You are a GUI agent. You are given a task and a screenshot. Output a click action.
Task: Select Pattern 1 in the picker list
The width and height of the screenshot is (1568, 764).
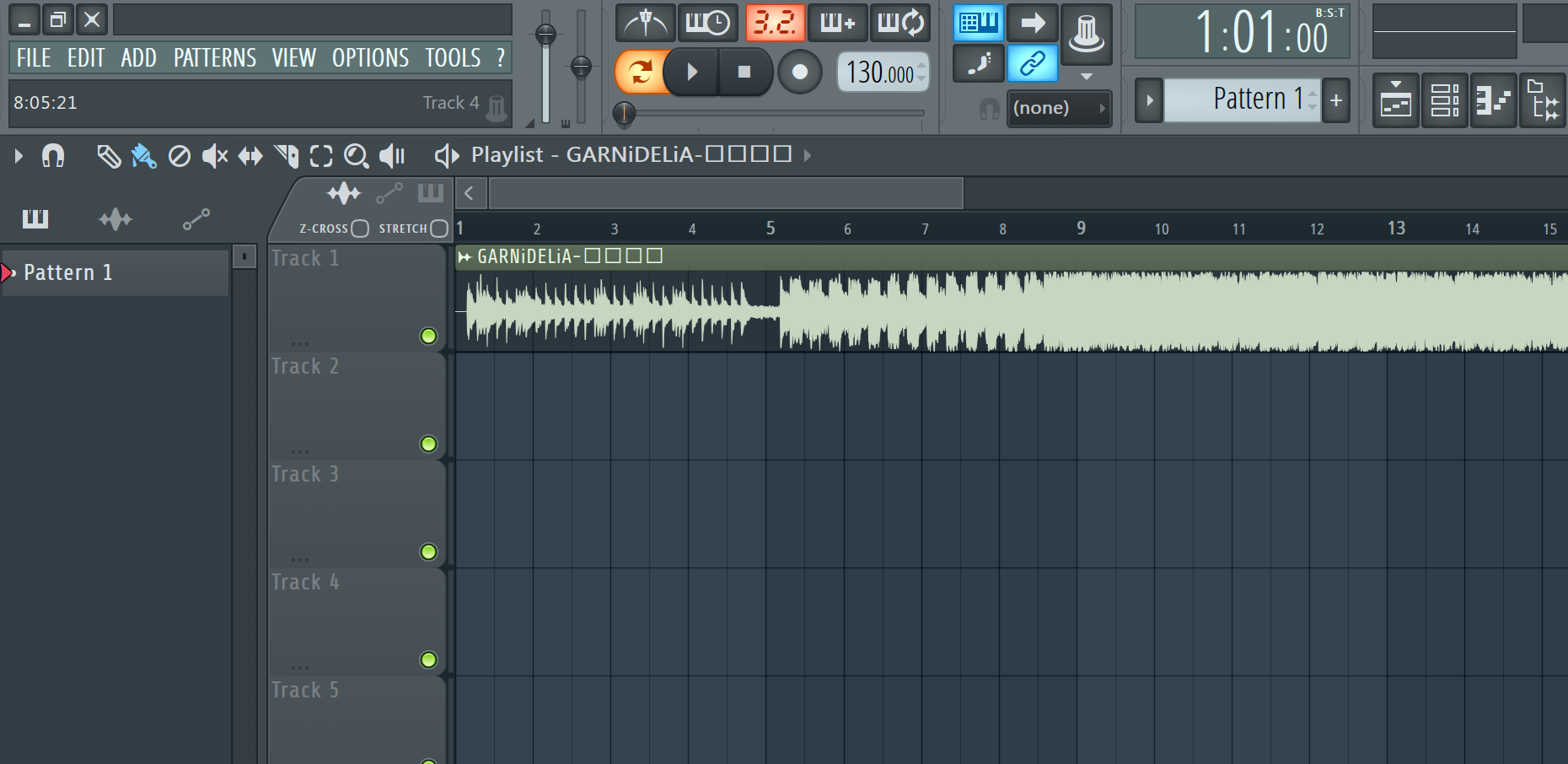115,272
